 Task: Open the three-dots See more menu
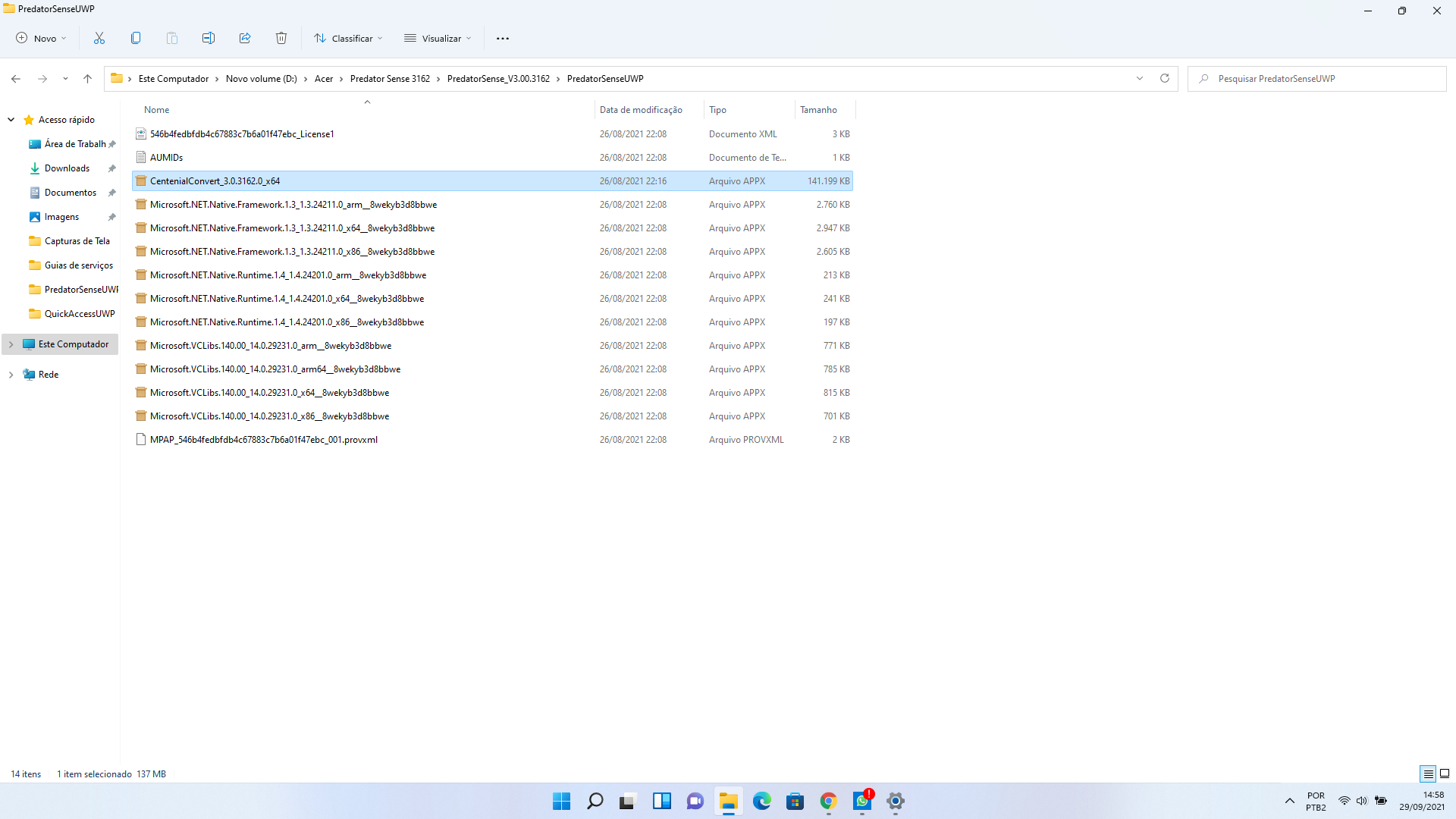click(503, 38)
